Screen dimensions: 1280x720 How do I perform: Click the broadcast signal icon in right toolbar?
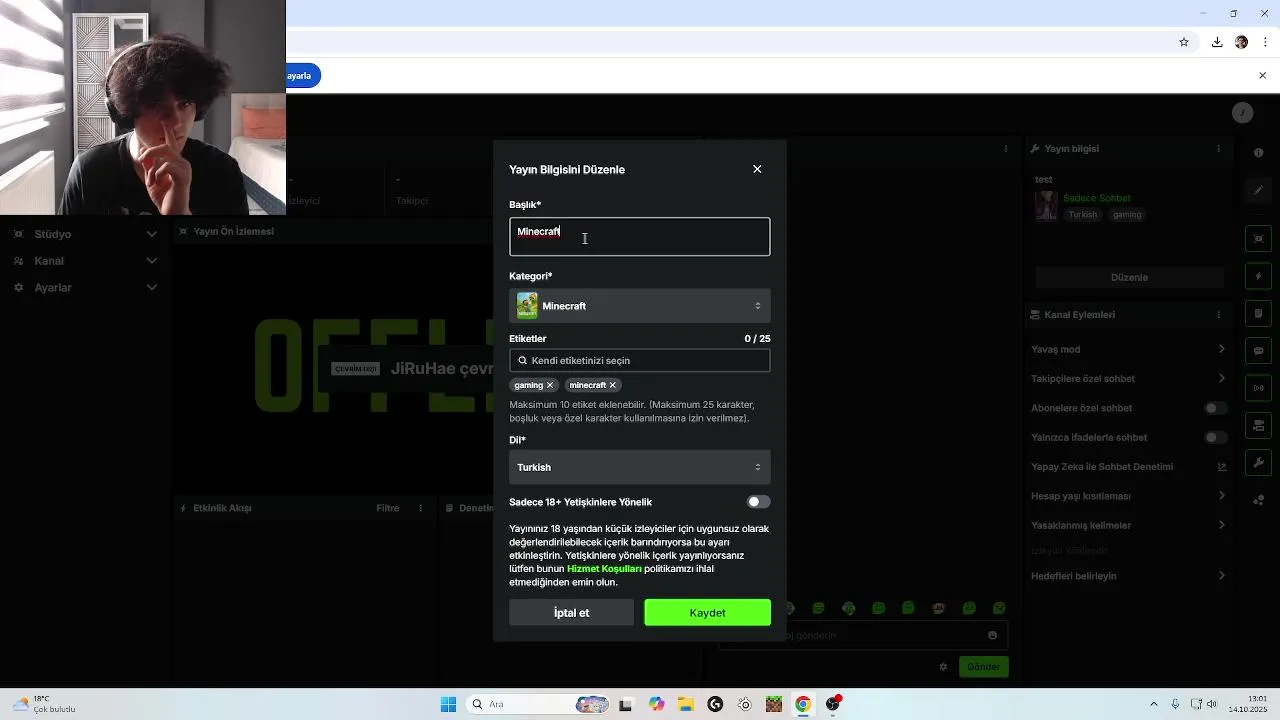tap(1259, 388)
